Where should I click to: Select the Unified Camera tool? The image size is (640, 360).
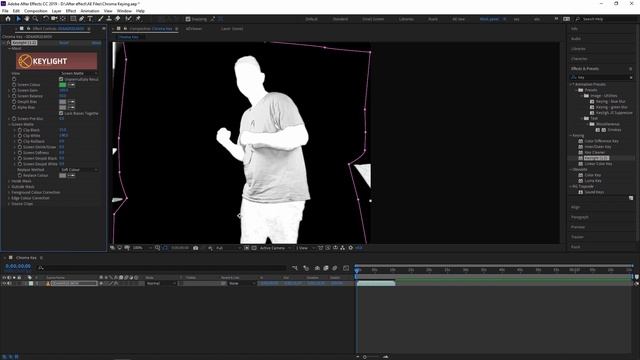(54, 19)
